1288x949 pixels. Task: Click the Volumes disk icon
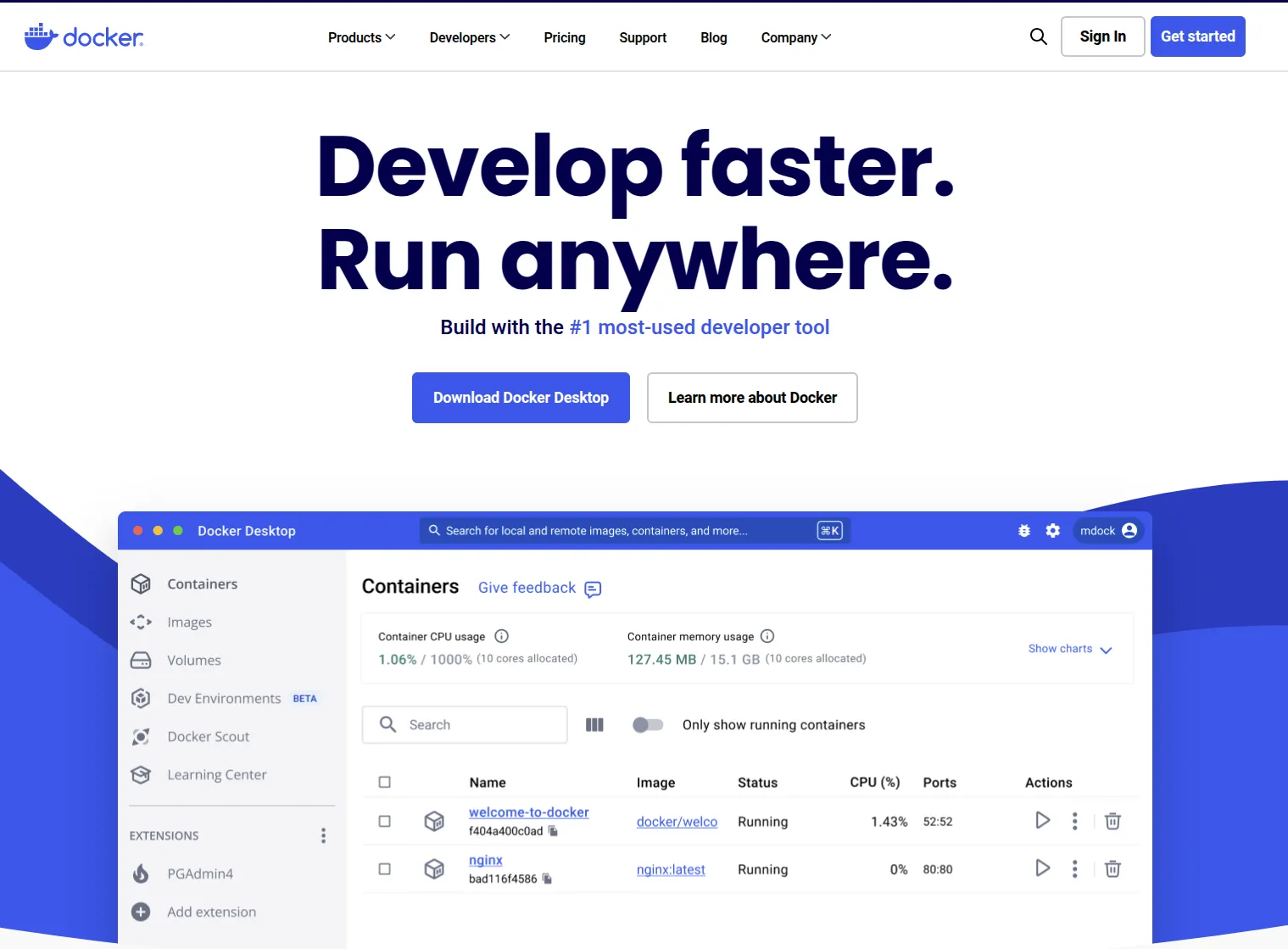[141, 660]
